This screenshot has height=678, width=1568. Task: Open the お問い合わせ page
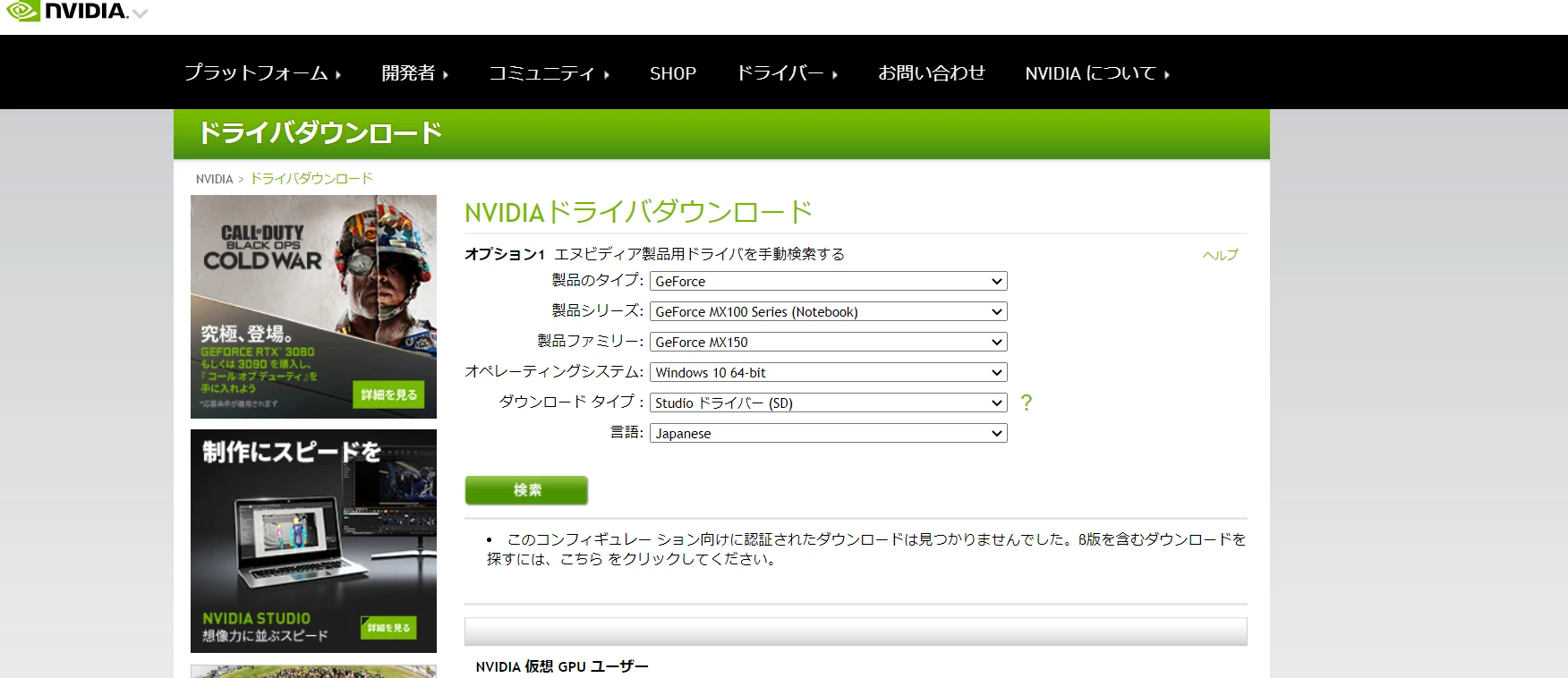pos(932,73)
